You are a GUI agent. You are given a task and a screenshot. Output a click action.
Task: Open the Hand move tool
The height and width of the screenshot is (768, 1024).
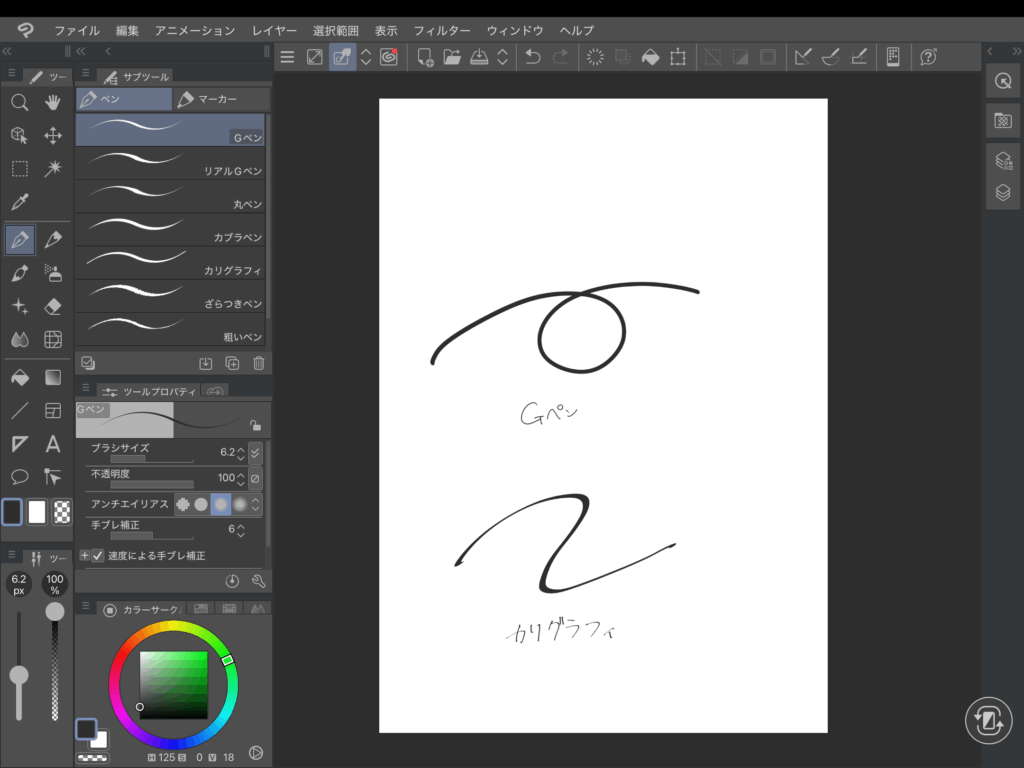point(54,102)
